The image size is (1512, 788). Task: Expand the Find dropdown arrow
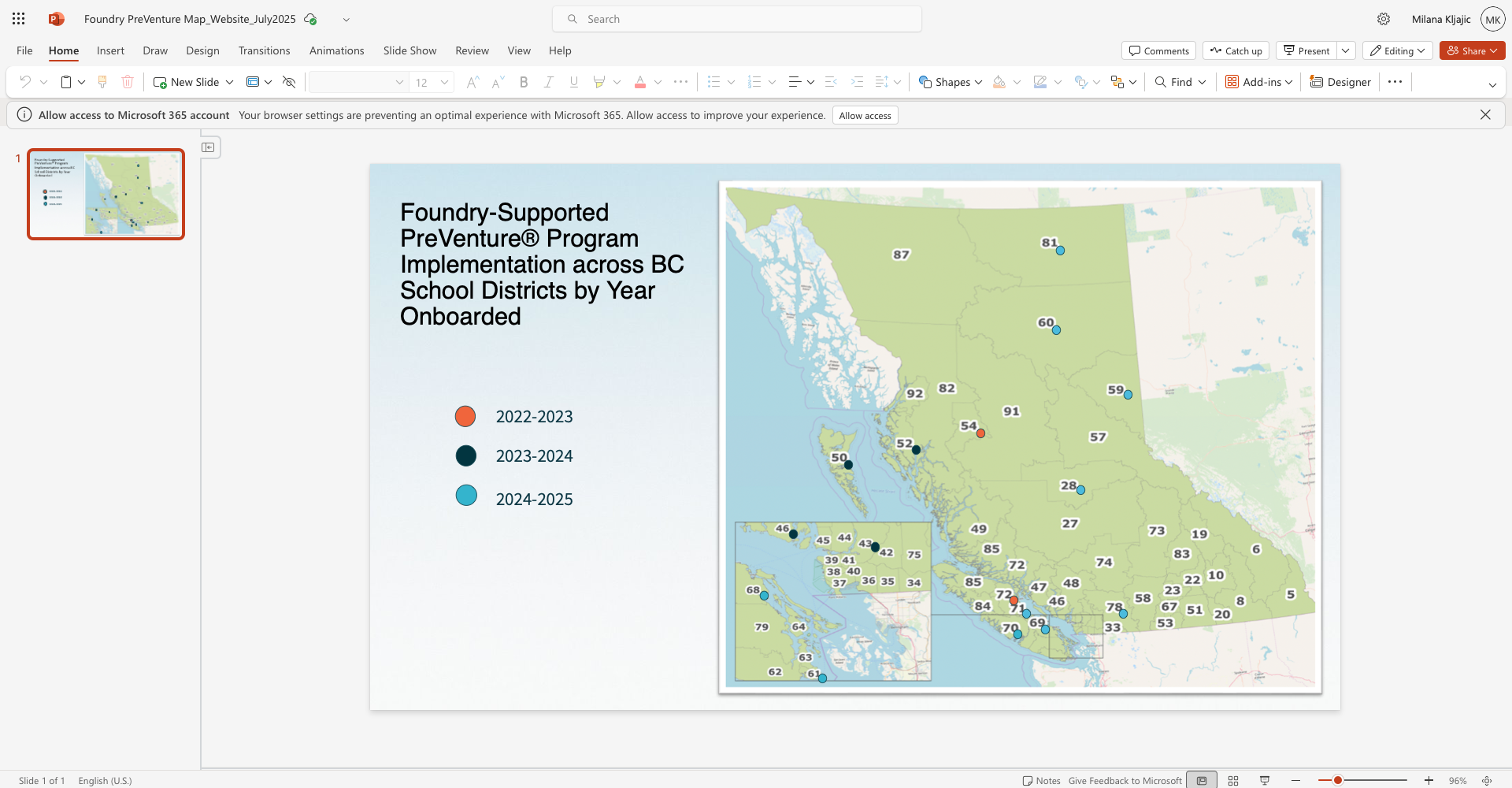click(1203, 82)
